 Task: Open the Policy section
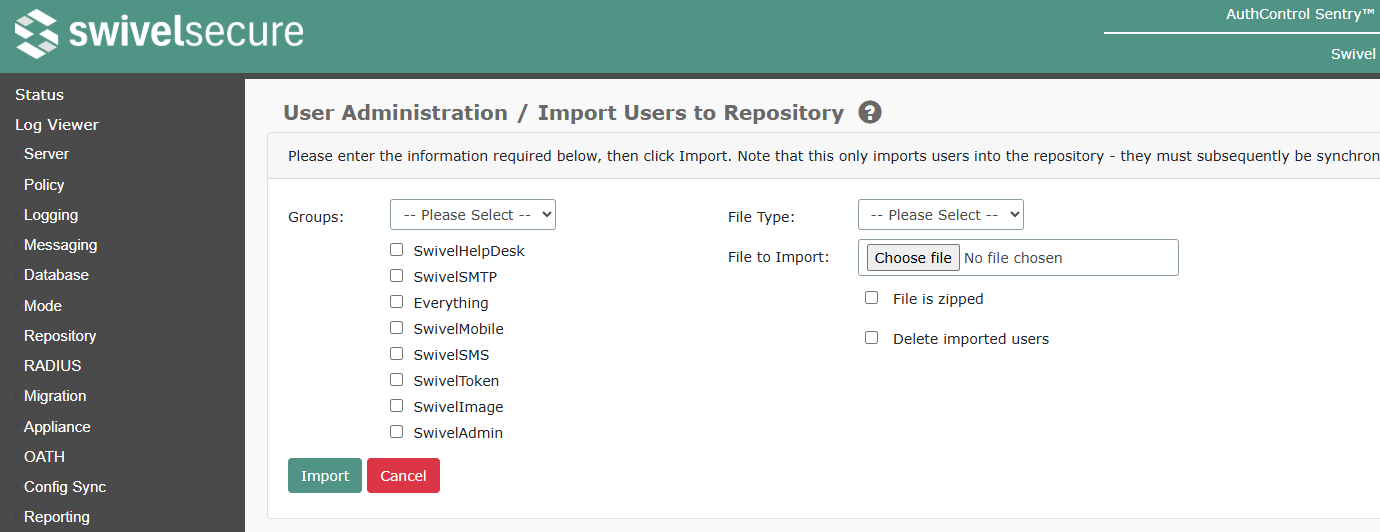pyautogui.click(x=44, y=185)
